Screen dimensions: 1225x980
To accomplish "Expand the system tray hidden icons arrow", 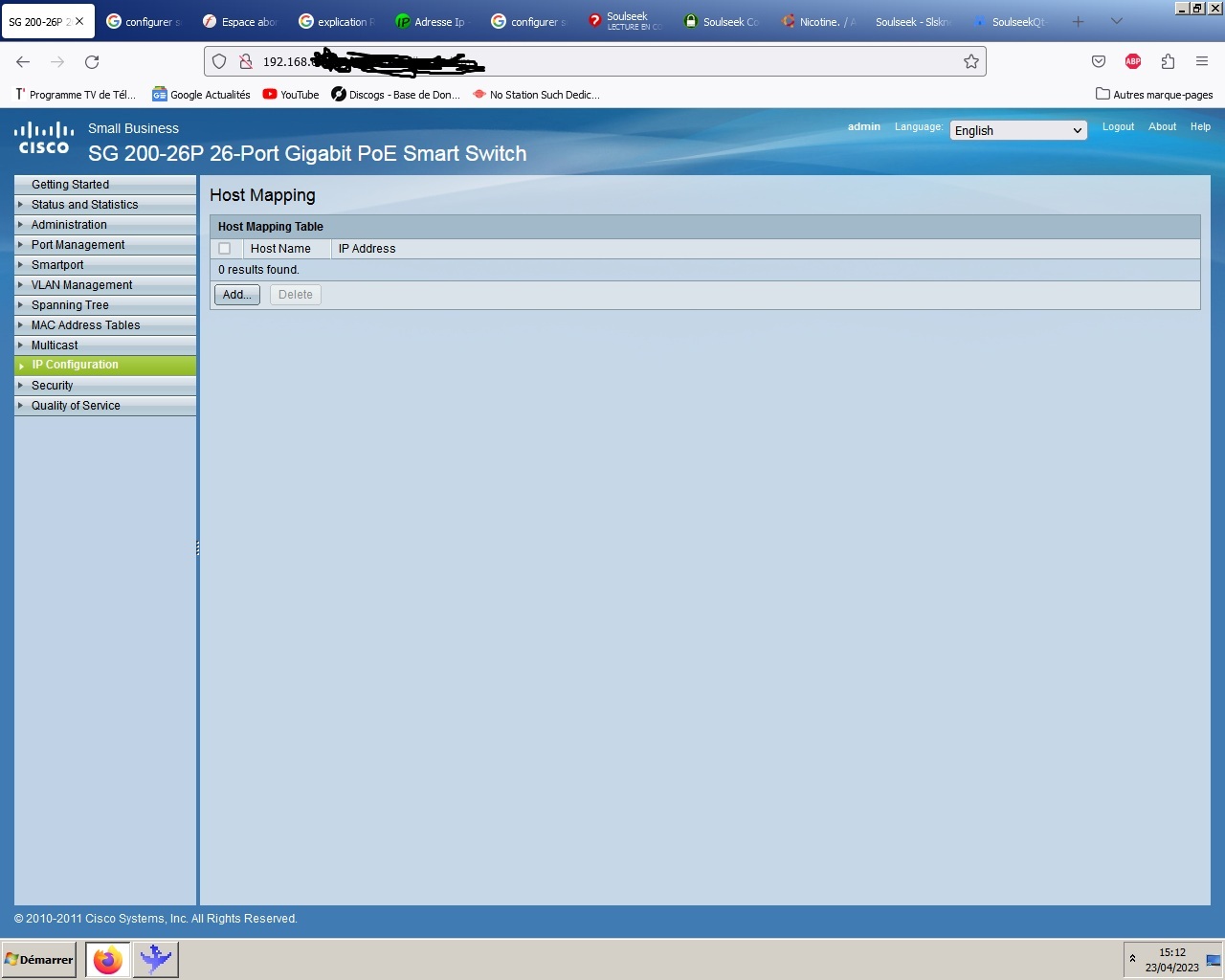I will pyautogui.click(x=1132, y=959).
